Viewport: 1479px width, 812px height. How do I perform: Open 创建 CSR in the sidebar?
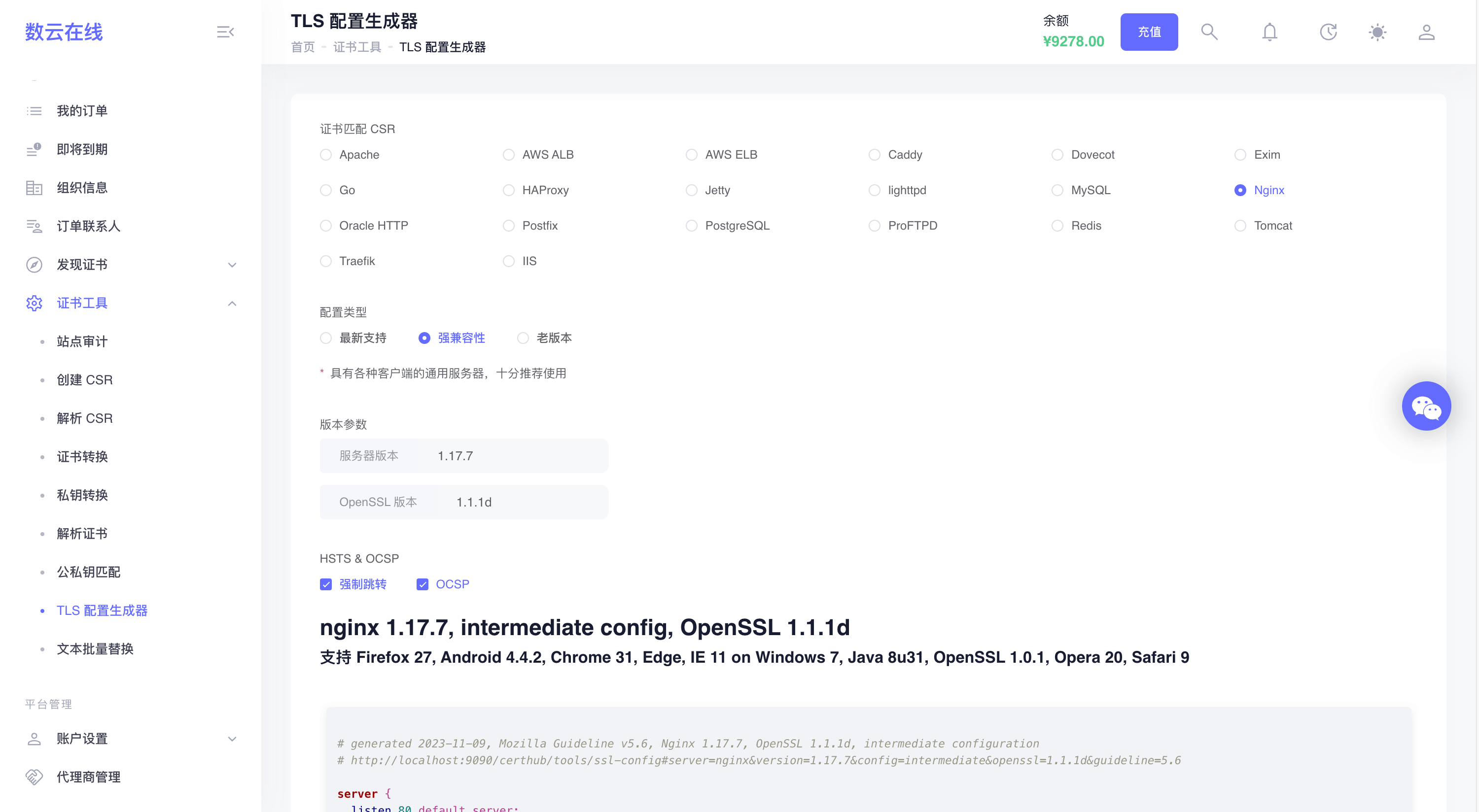pyautogui.click(x=84, y=380)
